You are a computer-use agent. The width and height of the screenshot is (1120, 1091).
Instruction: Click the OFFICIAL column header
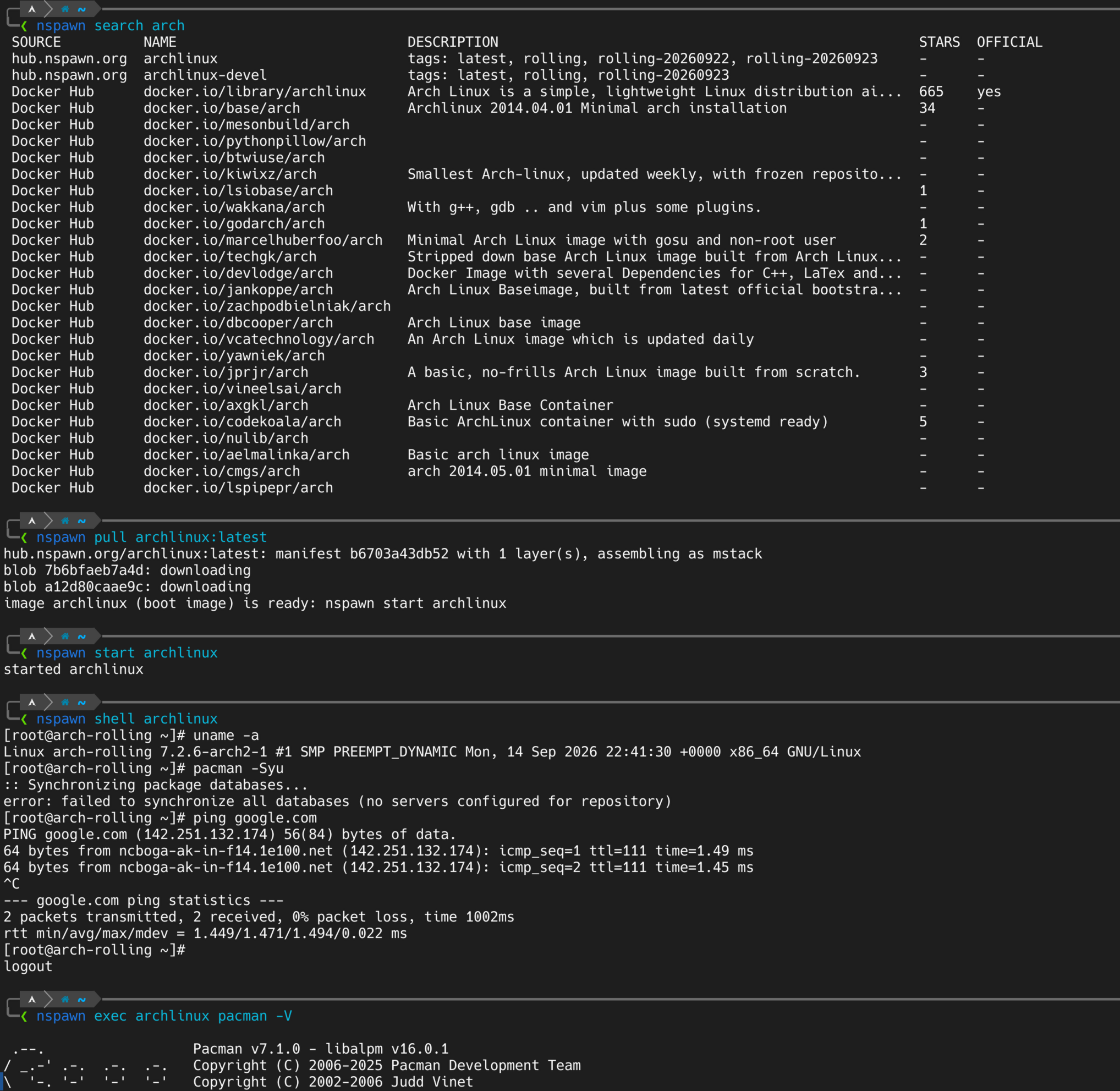[x=1009, y=42]
